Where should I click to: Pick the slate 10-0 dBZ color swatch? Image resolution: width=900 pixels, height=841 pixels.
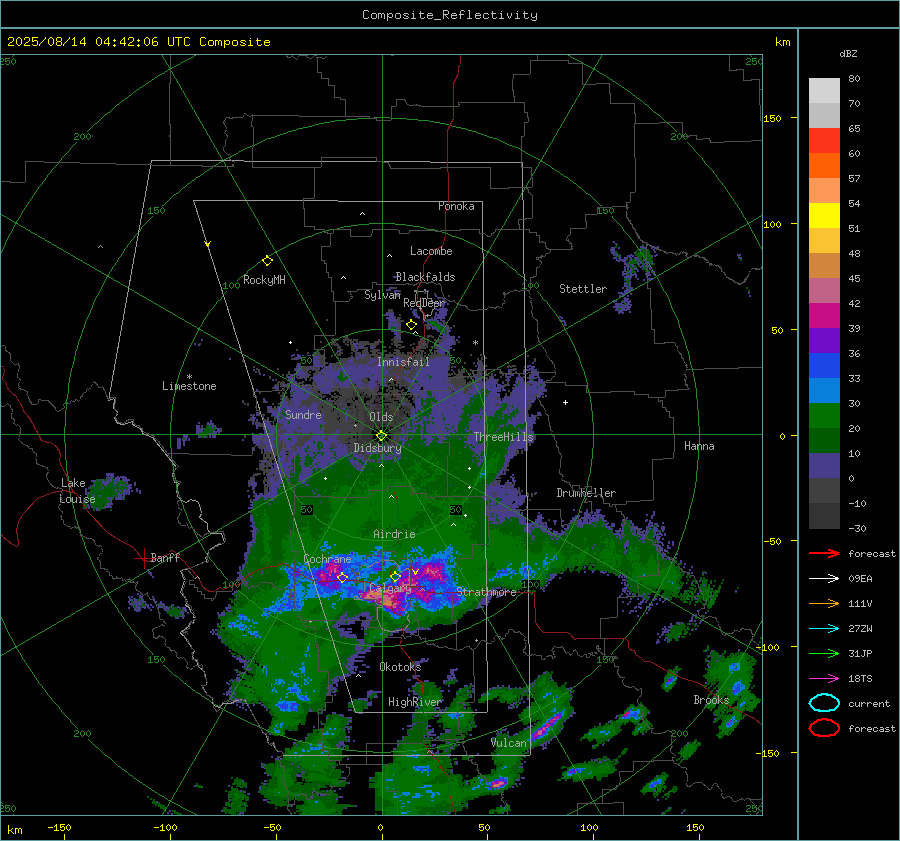(824, 466)
